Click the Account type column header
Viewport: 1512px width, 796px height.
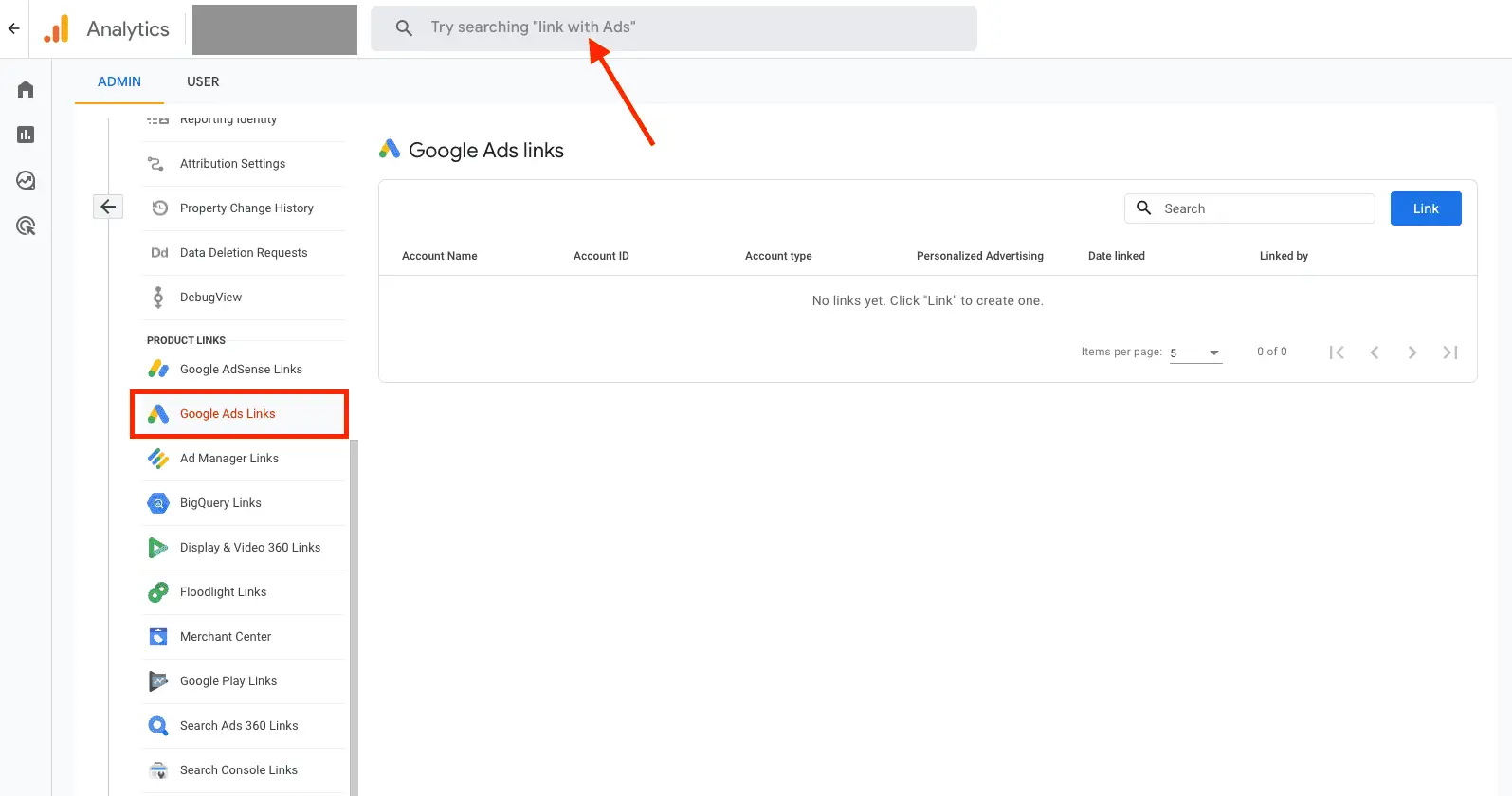778,256
